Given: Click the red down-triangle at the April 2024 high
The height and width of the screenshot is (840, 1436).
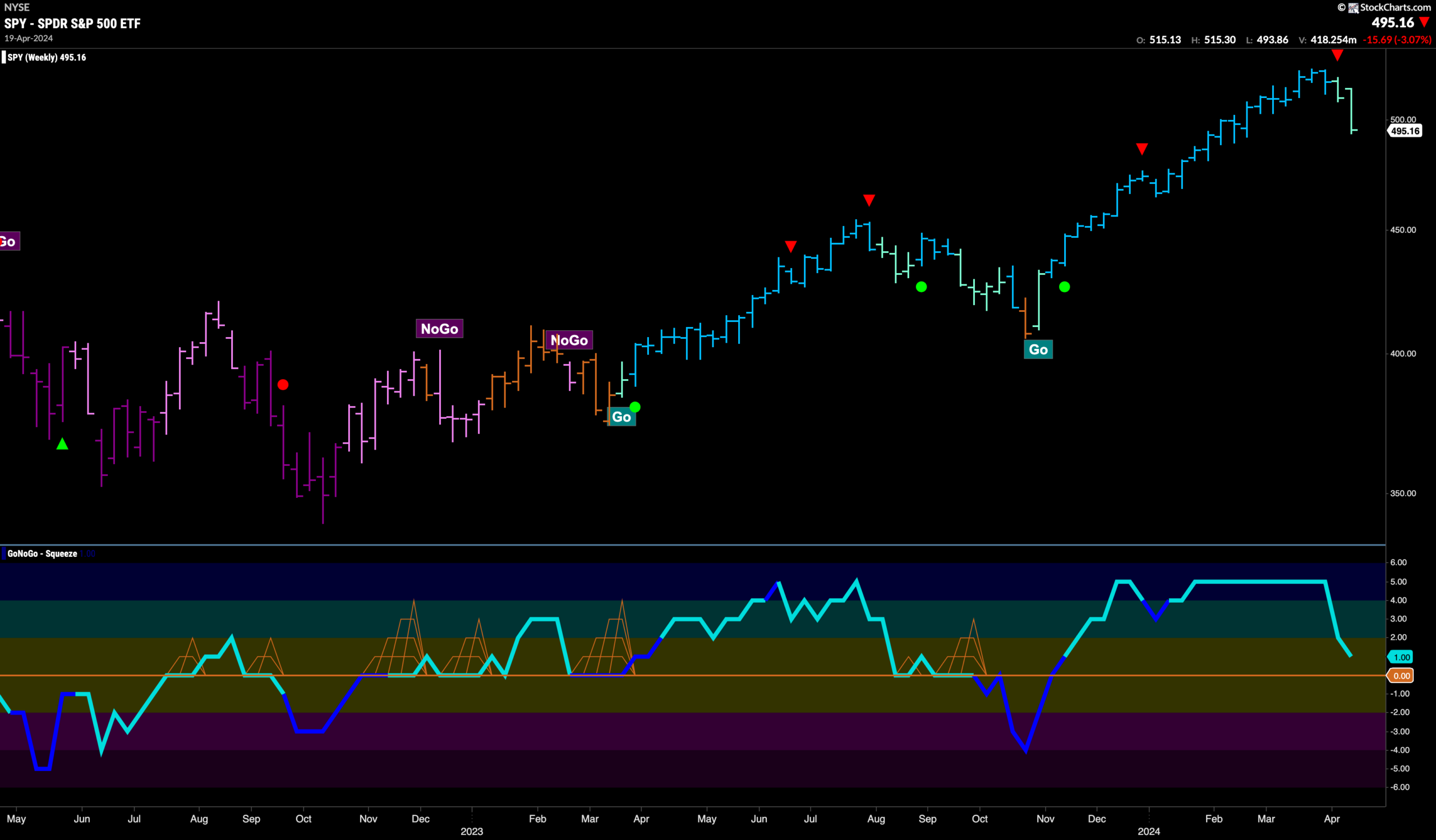Looking at the screenshot, I should pyautogui.click(x=1337, y=56).
